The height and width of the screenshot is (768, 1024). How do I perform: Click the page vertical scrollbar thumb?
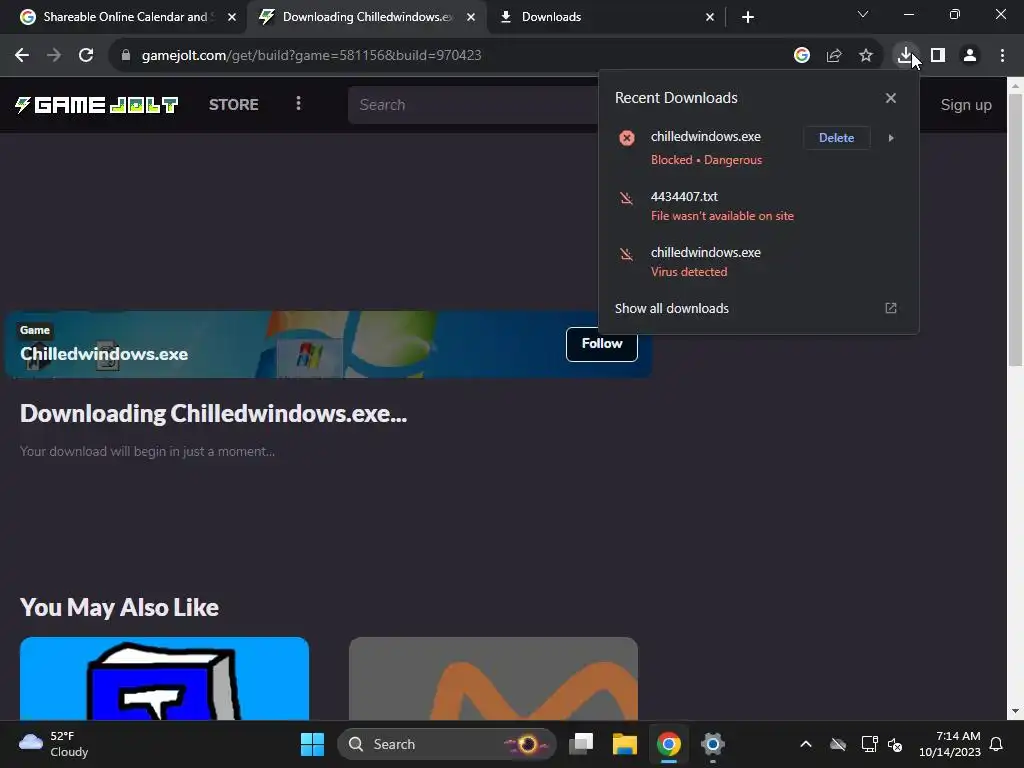coord(1016,229)
